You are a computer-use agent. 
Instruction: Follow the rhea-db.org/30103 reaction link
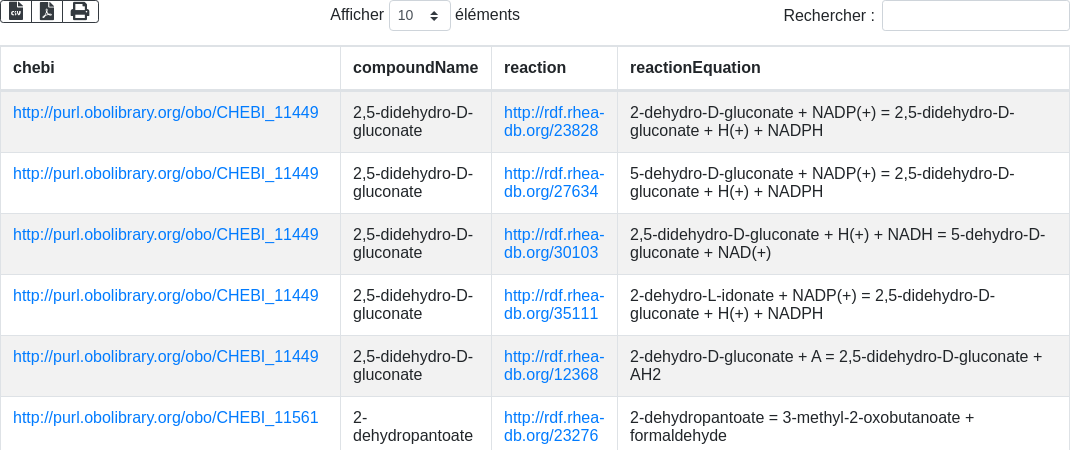coord(553,243)
